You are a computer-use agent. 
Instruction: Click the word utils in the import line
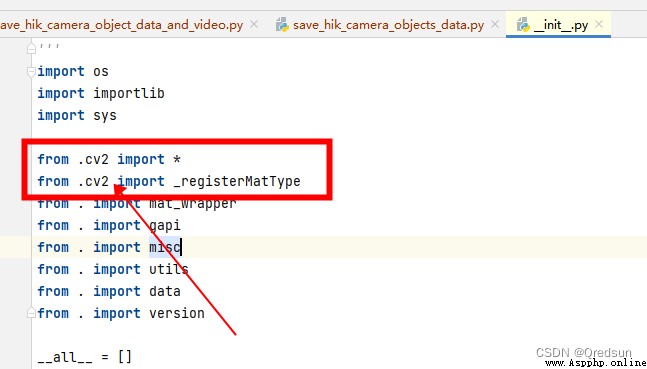[169, 269]
